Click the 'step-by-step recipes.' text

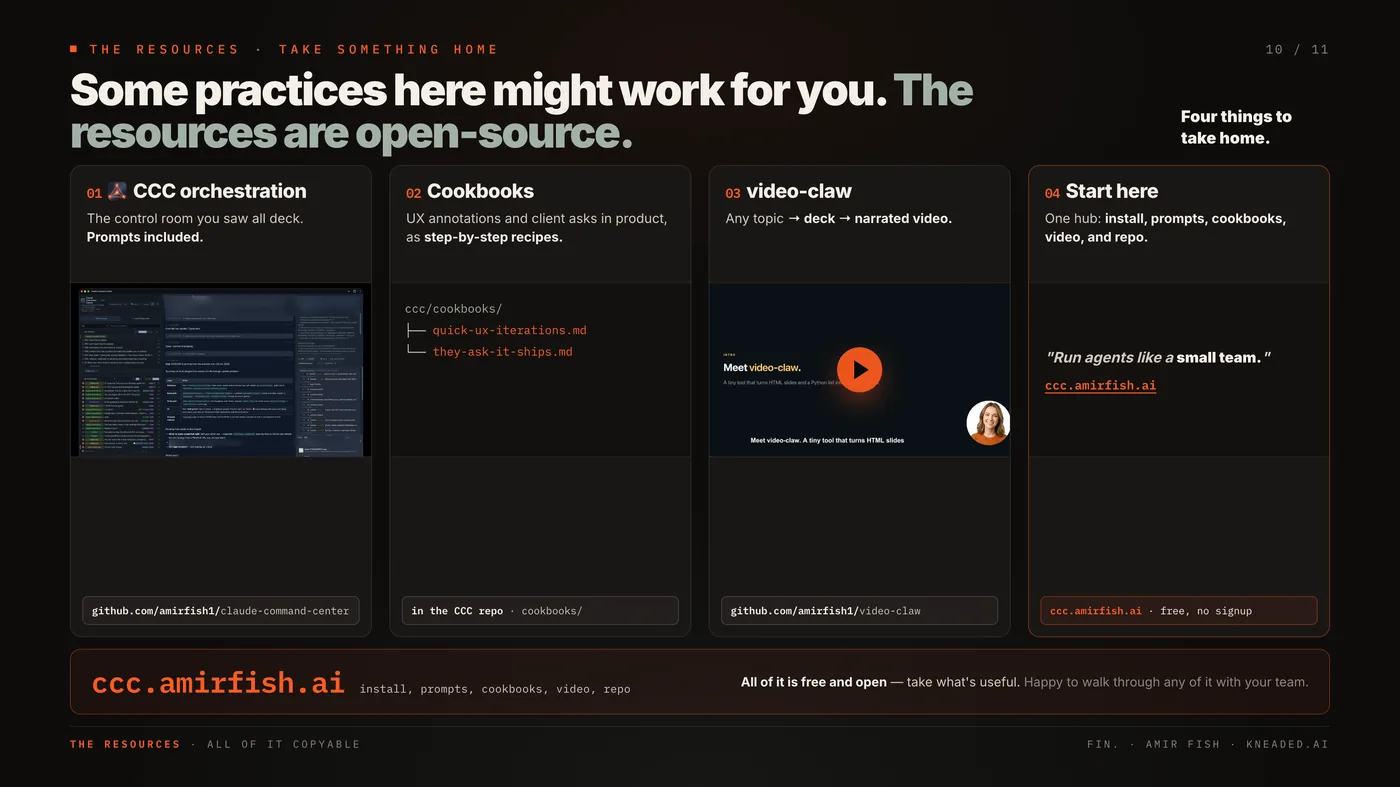click(x=493, y=237)
